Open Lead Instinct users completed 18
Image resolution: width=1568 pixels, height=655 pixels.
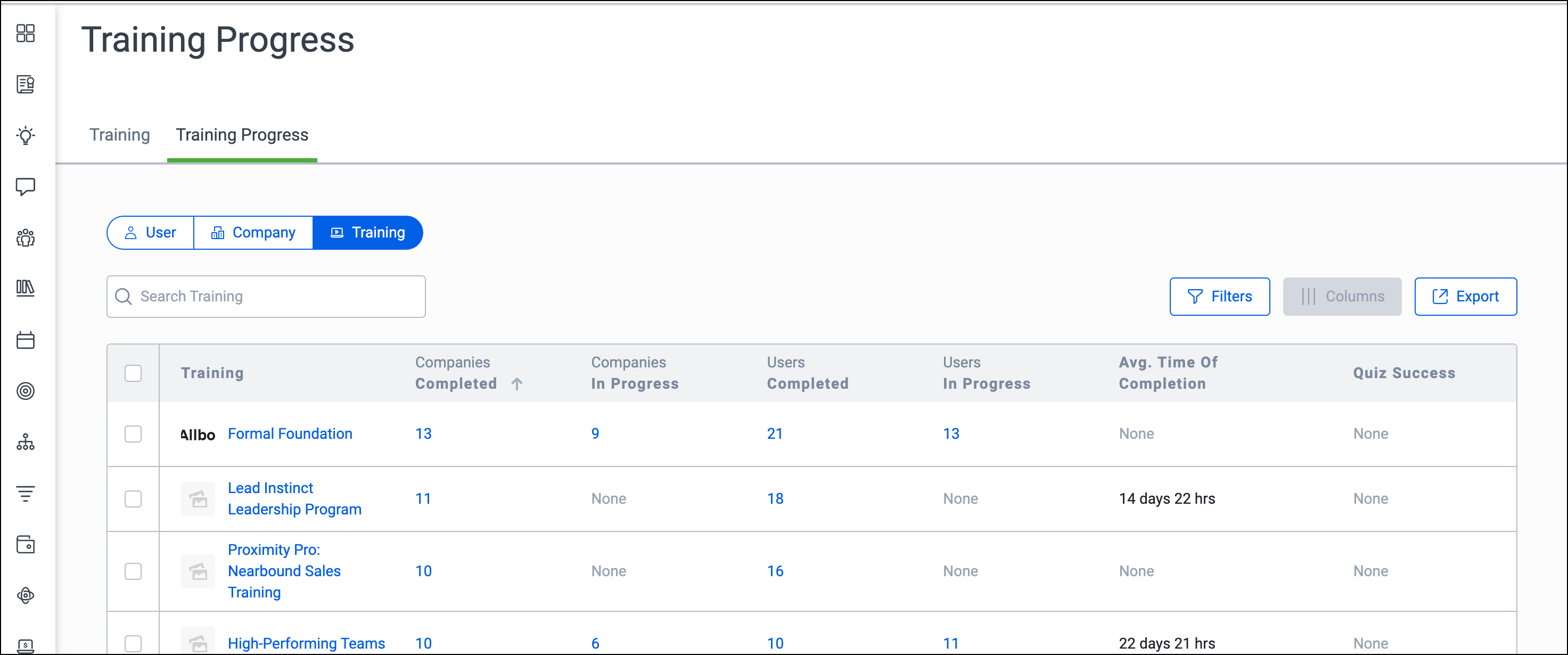pyautogui.click(x=775, y=499)
